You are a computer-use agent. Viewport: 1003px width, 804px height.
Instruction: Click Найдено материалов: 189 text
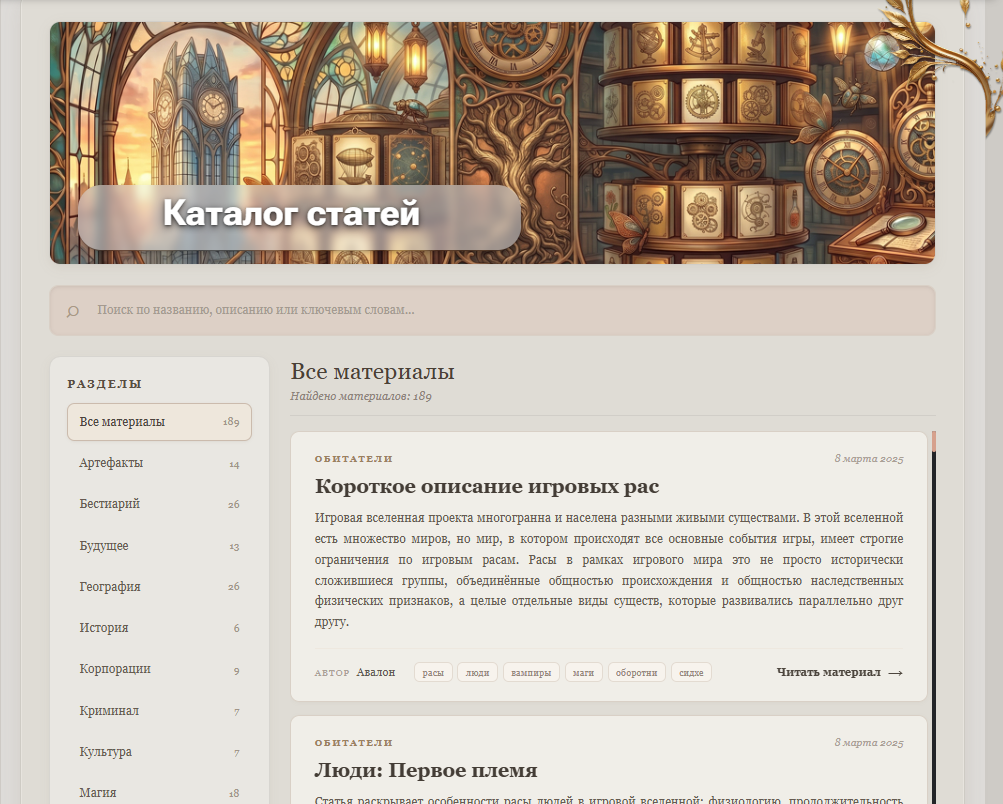(x=361, y=396)
